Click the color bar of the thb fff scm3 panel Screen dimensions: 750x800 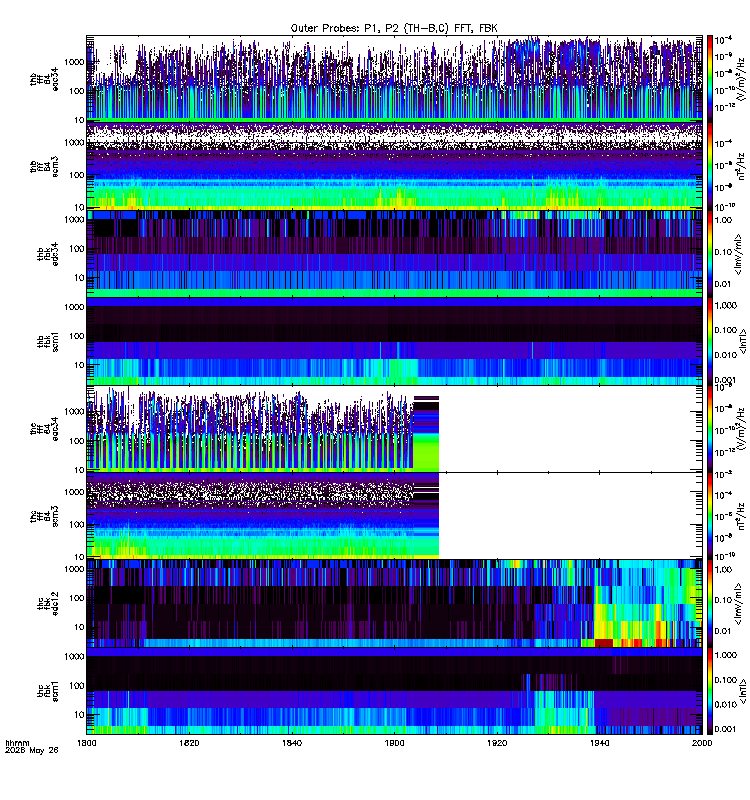click(x=710, y=166)
